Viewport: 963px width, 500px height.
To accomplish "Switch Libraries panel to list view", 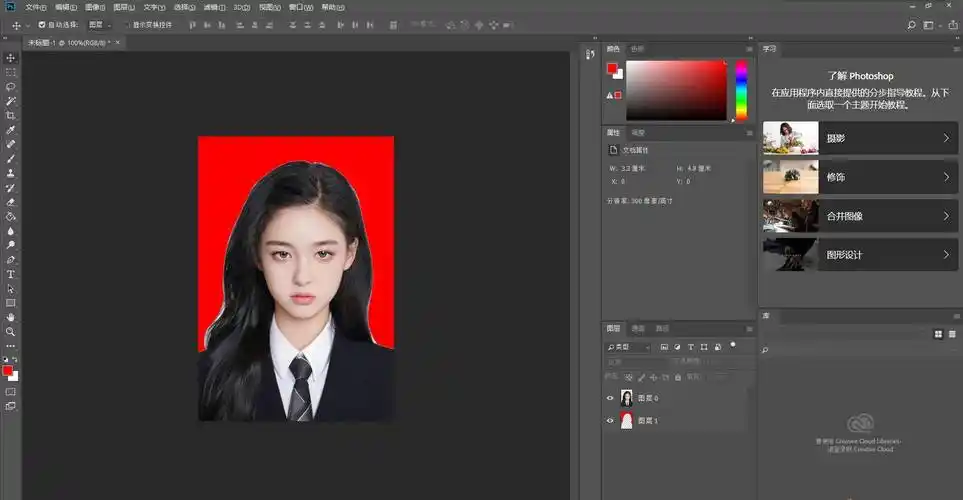I will tap(952, 334).
